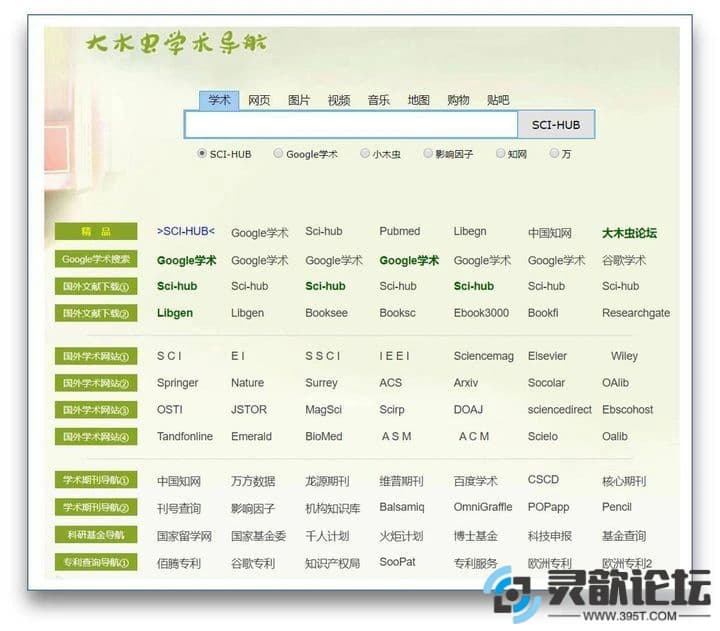Screen dimensions: 720x631
Task: Open the 维普期刊 link
Action: [x=401, y=481]
